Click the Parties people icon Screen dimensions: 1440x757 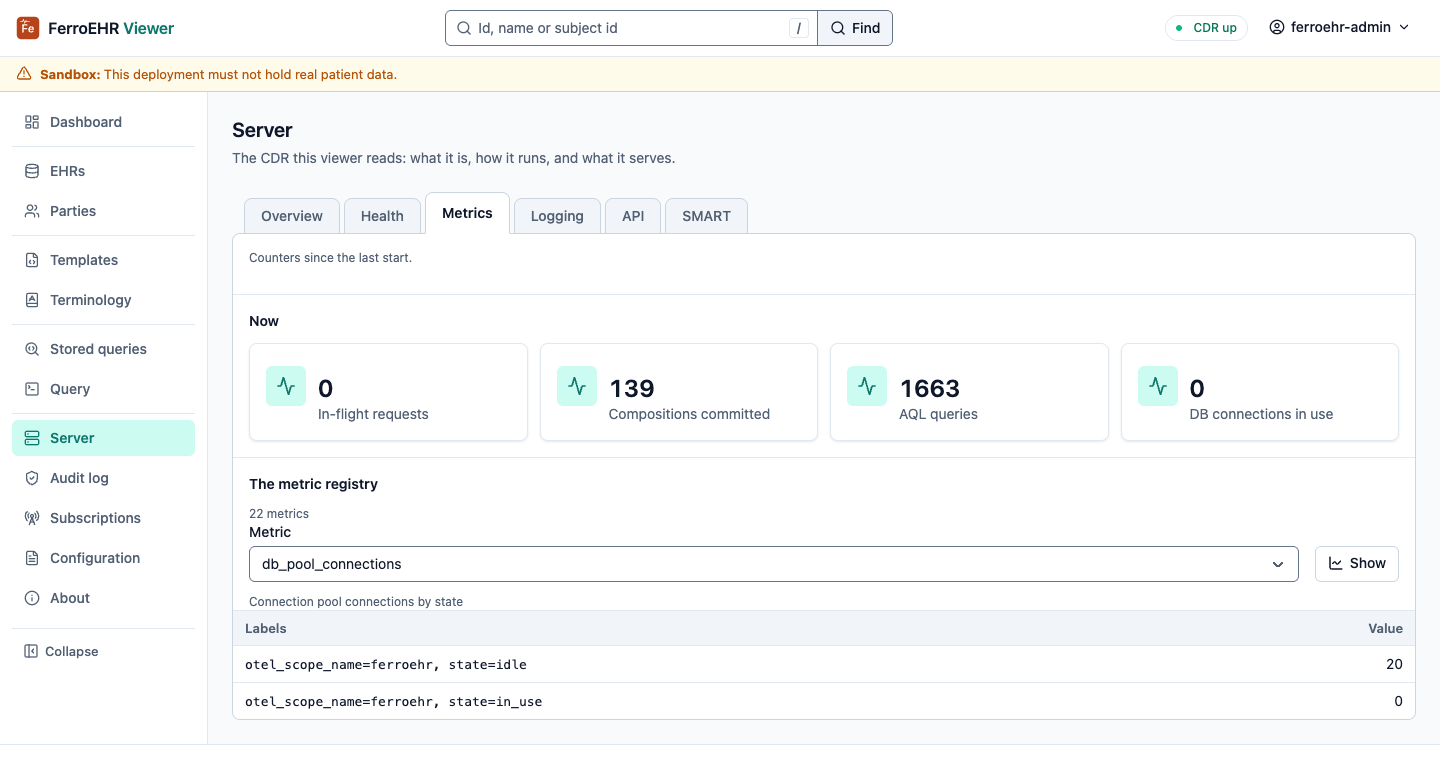[32, 211]
